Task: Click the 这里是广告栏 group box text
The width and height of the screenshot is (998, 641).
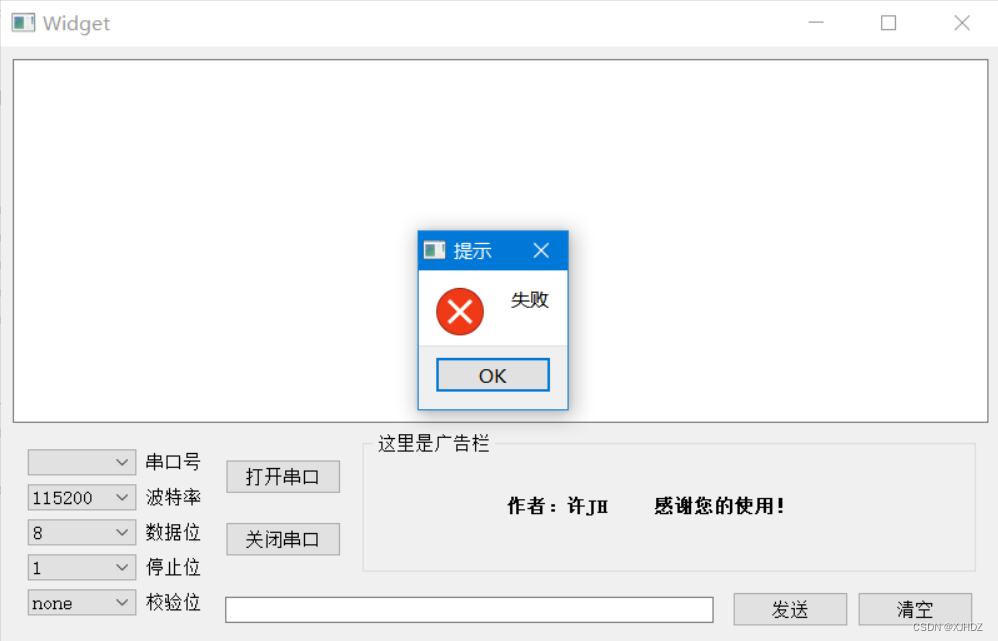Action: pos(433,443)
